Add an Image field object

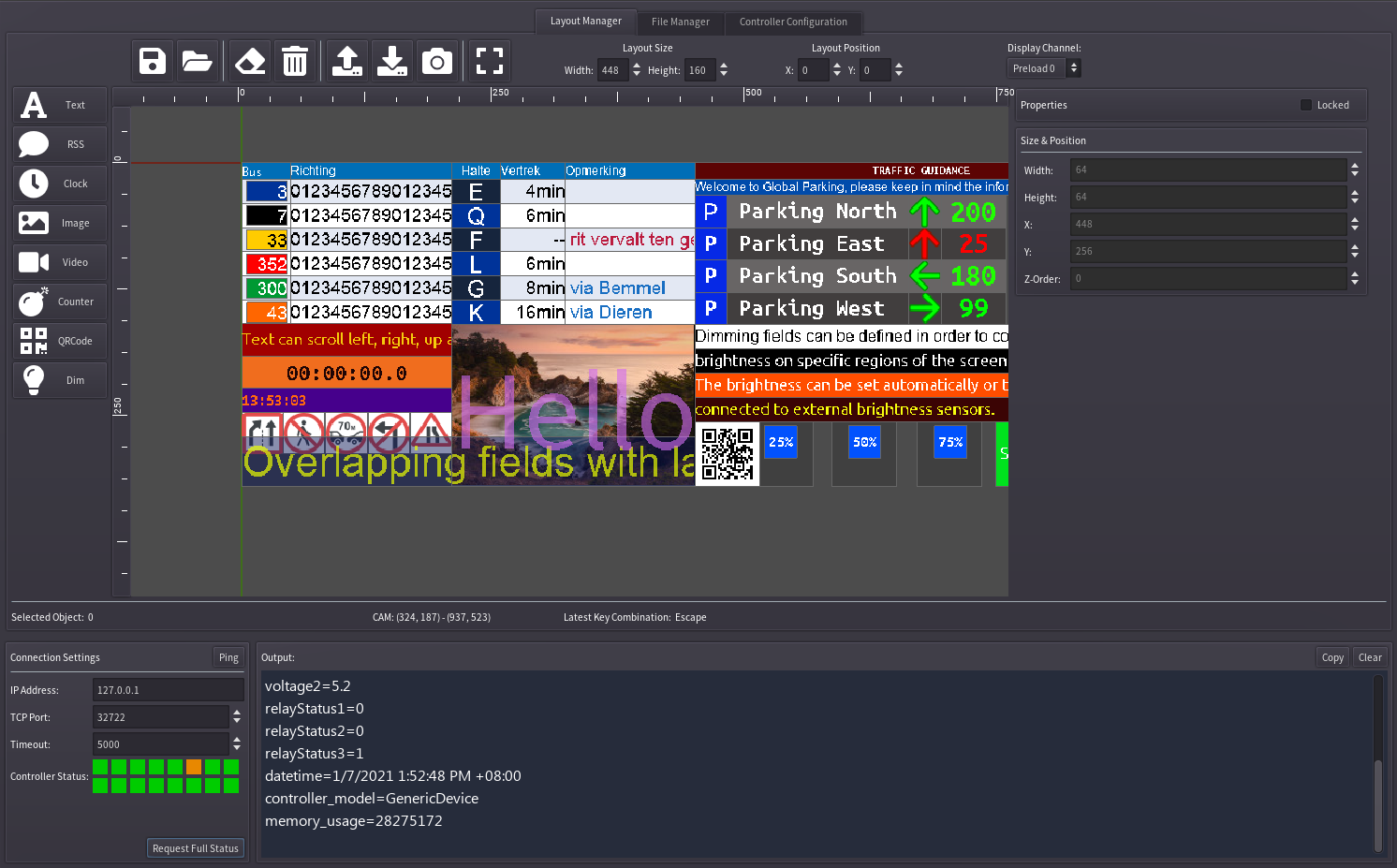tap(60, 223)
